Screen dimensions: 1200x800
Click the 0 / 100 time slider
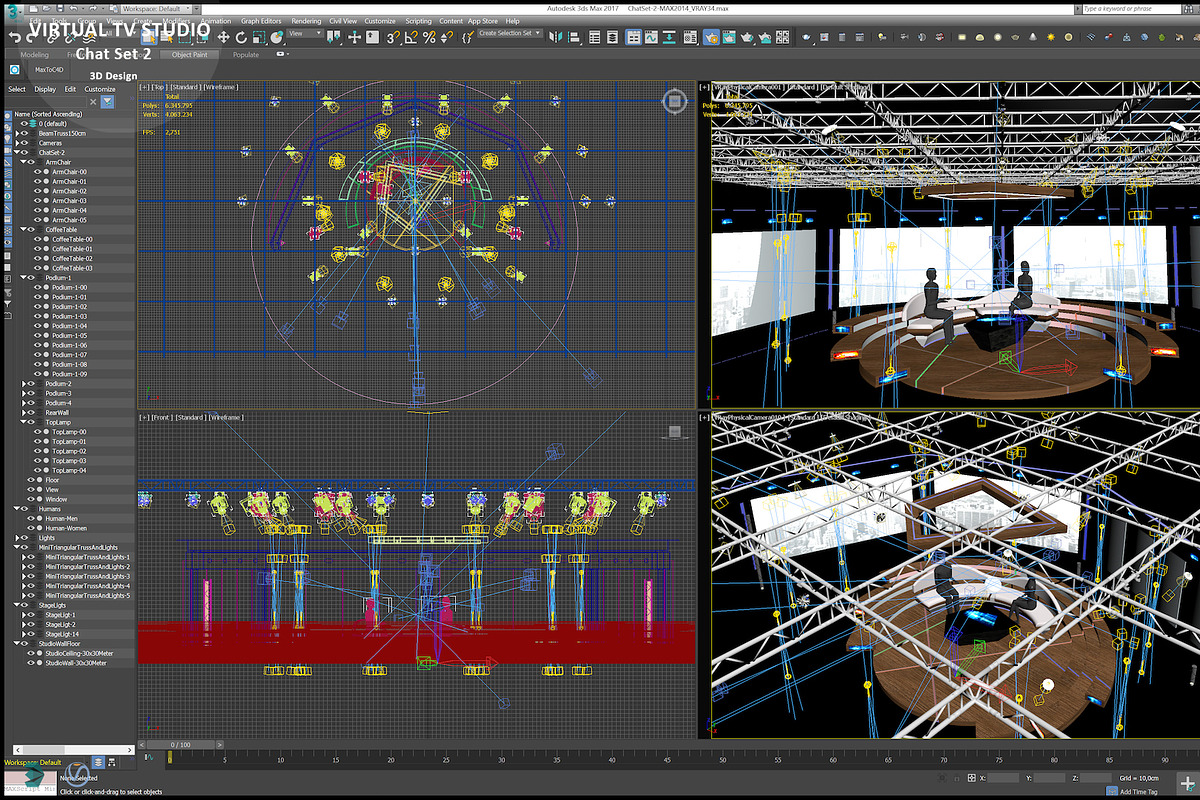coord(179,745)
